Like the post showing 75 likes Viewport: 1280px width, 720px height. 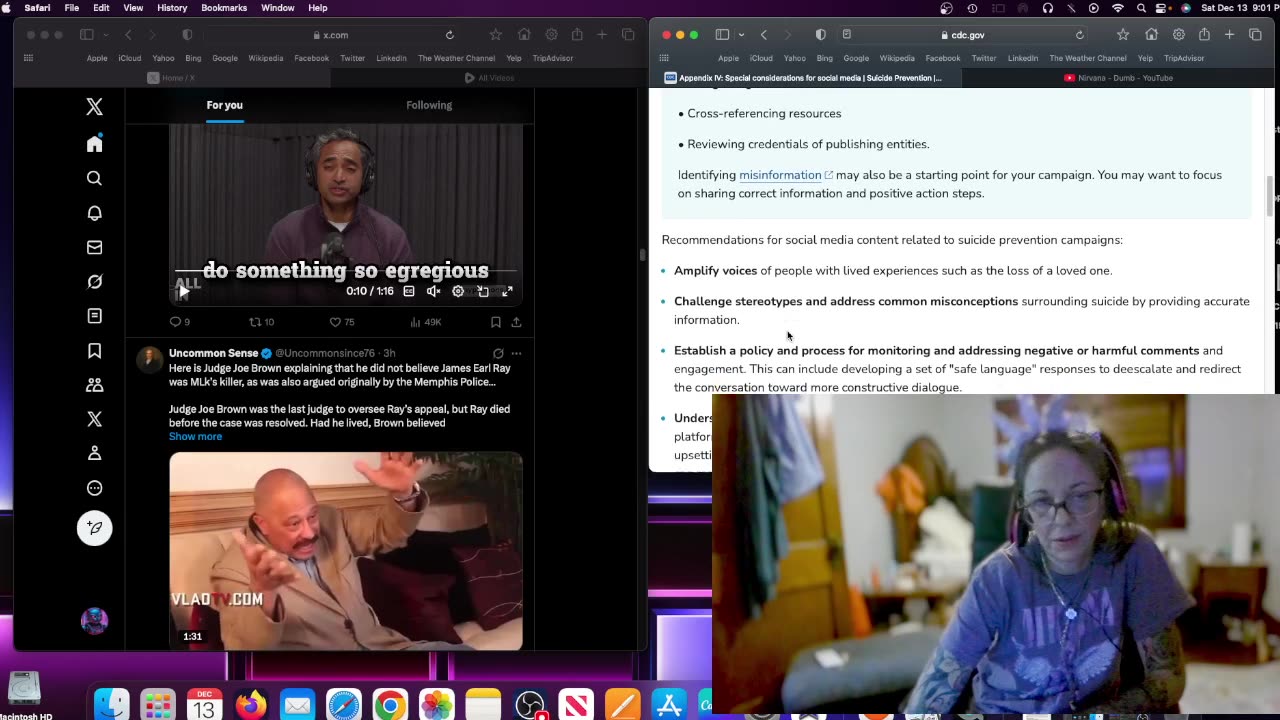point(342,322)
